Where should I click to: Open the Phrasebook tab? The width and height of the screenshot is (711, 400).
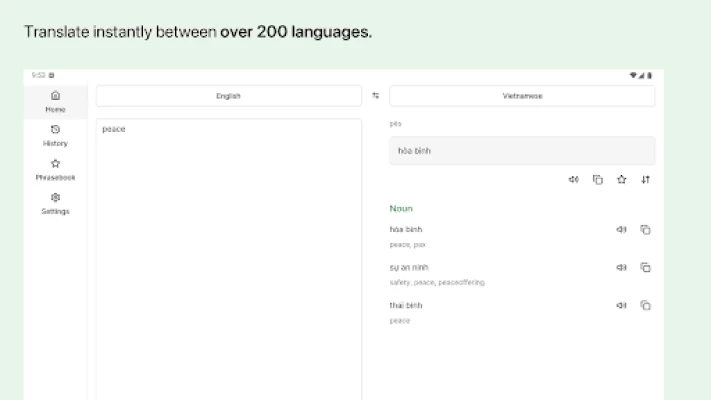pos(55,169)
